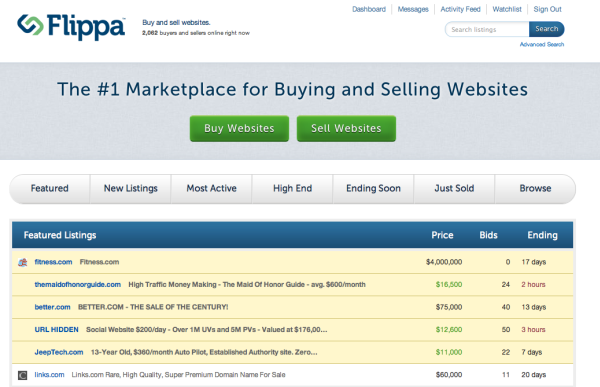Open the better.com listing
This screenshot has width=600, height=387.
(52, 307)
